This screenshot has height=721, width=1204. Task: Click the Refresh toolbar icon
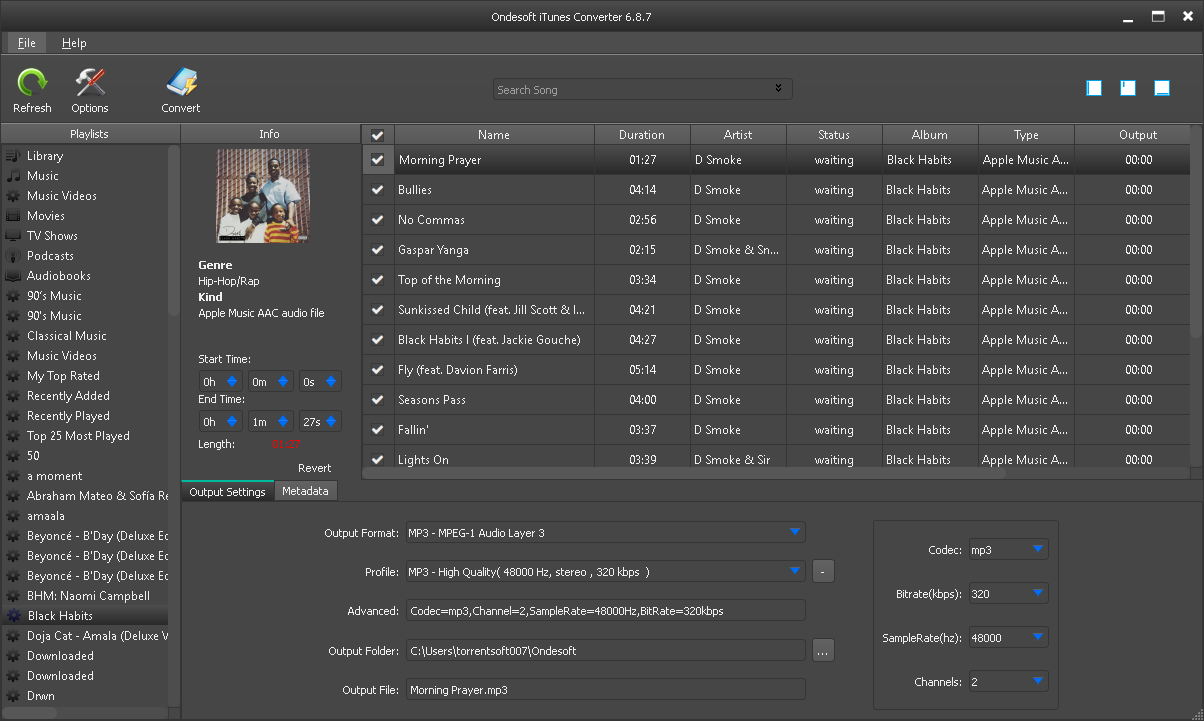click(x=32, y=83)
